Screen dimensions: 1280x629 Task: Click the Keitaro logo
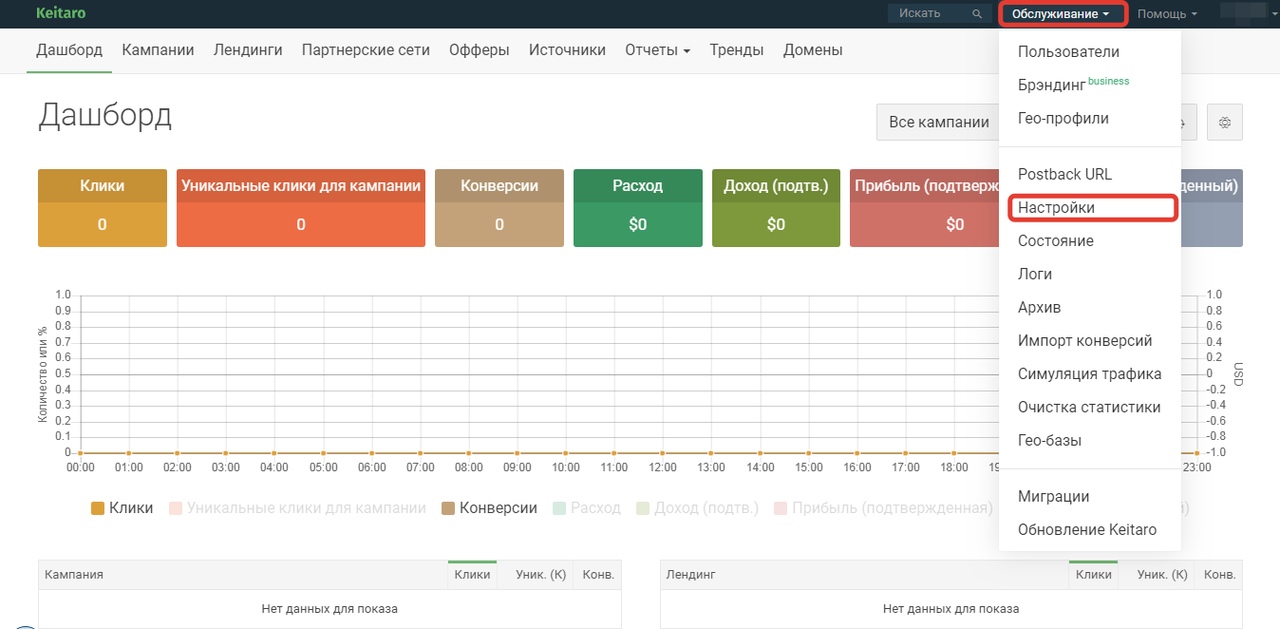pyautogui.click(x=60, y=13)
